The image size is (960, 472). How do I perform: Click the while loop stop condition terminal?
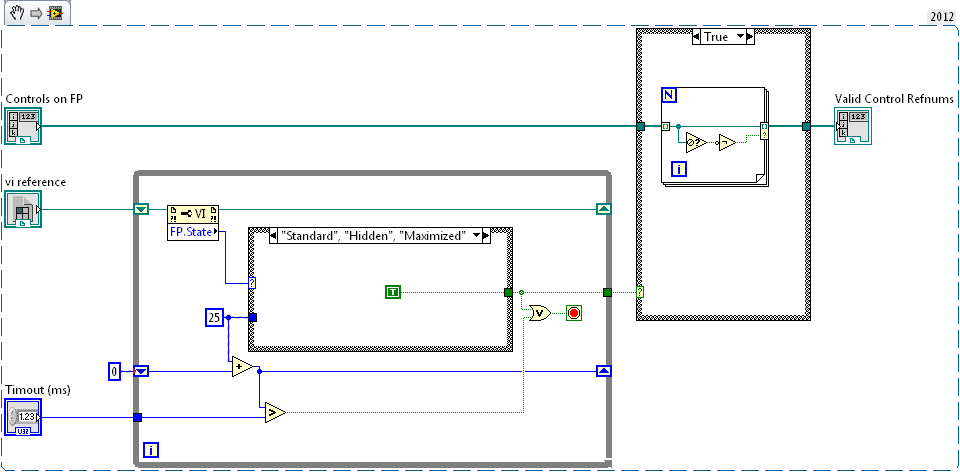coord(574,312)
